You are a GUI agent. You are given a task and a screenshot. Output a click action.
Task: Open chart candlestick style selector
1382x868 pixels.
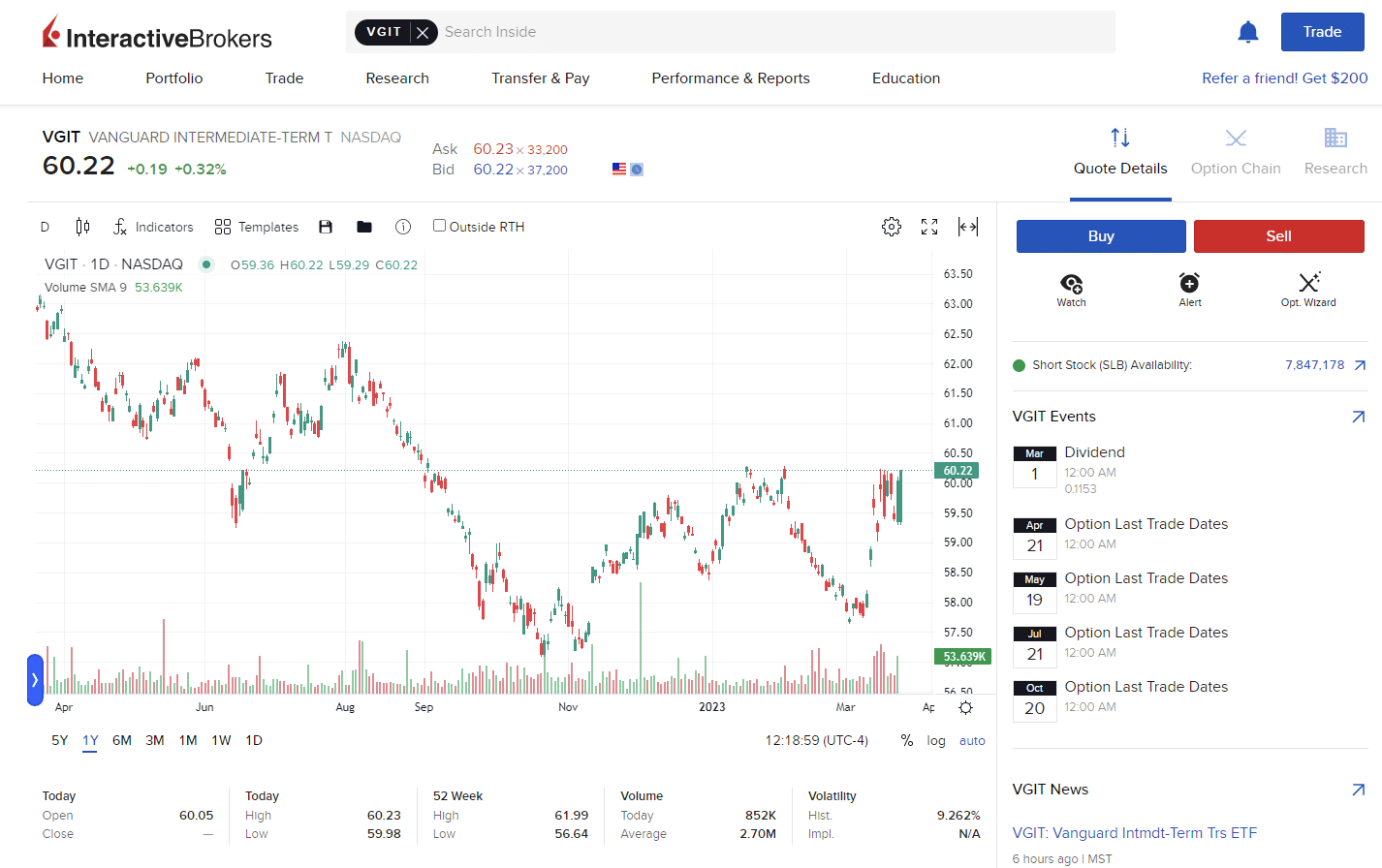point(82,227)
